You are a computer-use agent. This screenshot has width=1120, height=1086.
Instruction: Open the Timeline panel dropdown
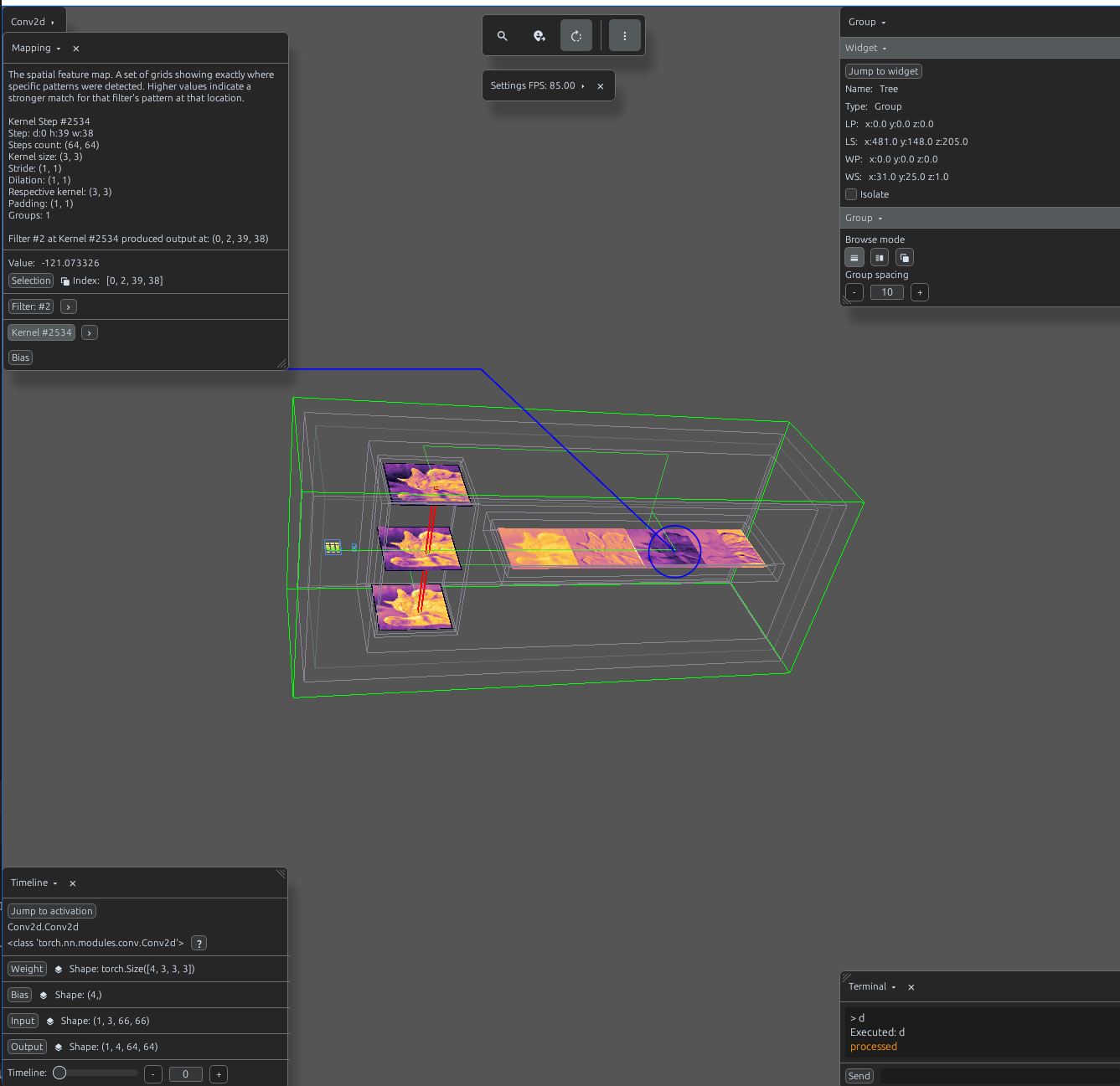click(x=54, y=883)
